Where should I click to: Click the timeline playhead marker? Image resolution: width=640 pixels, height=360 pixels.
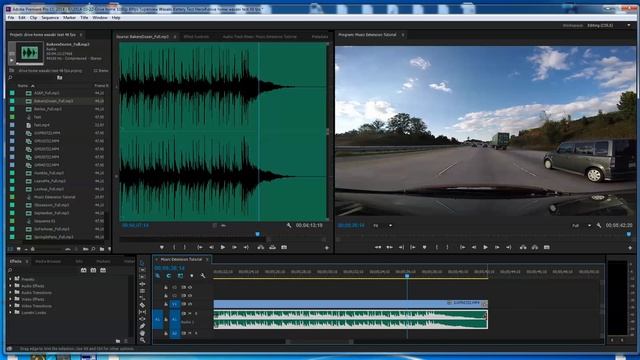point(407,276)
